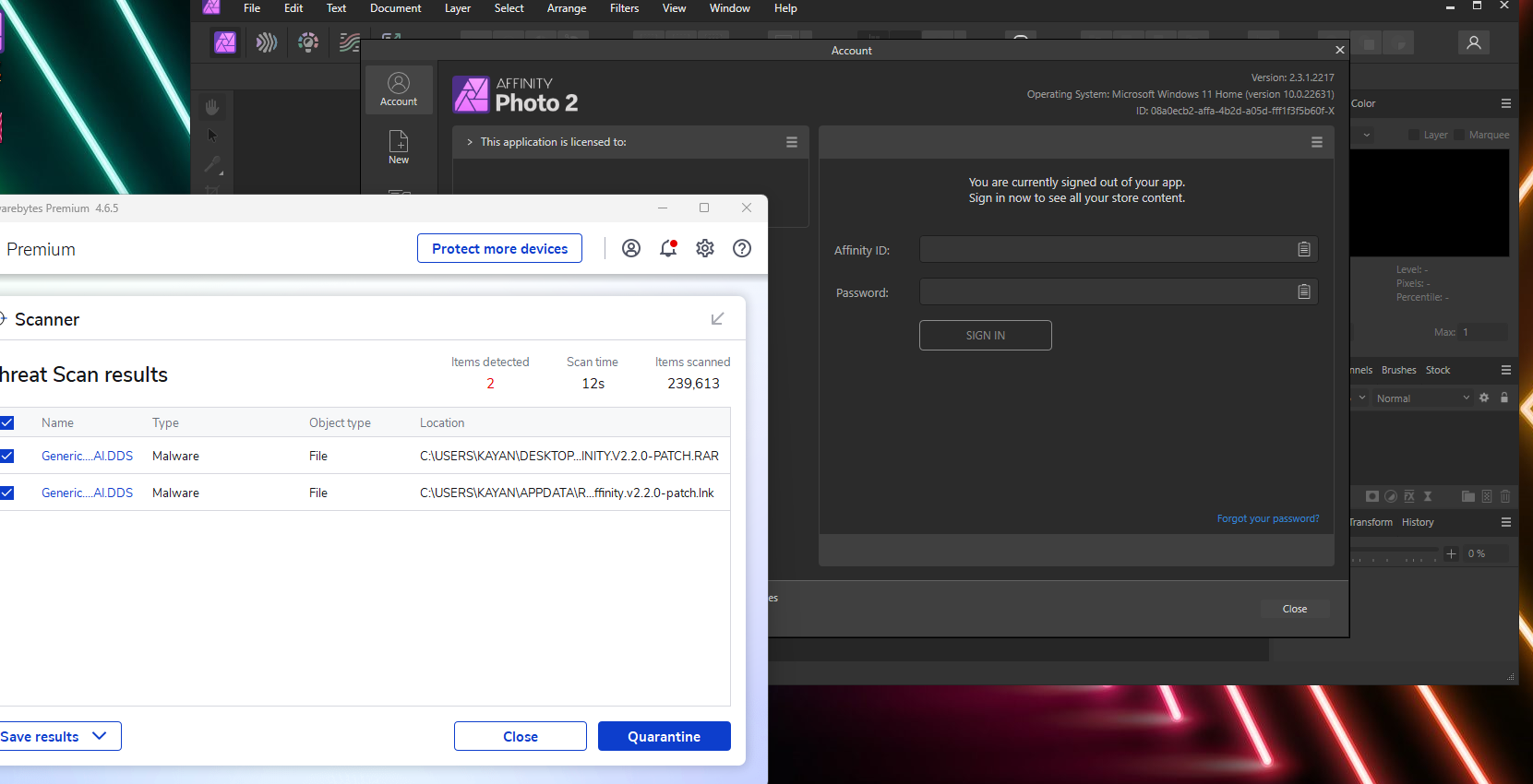The width and height of the screenshot is (1533, 784).
Task: Click the Mask Layer icon in Layers panel
Action: (1372, 496)
